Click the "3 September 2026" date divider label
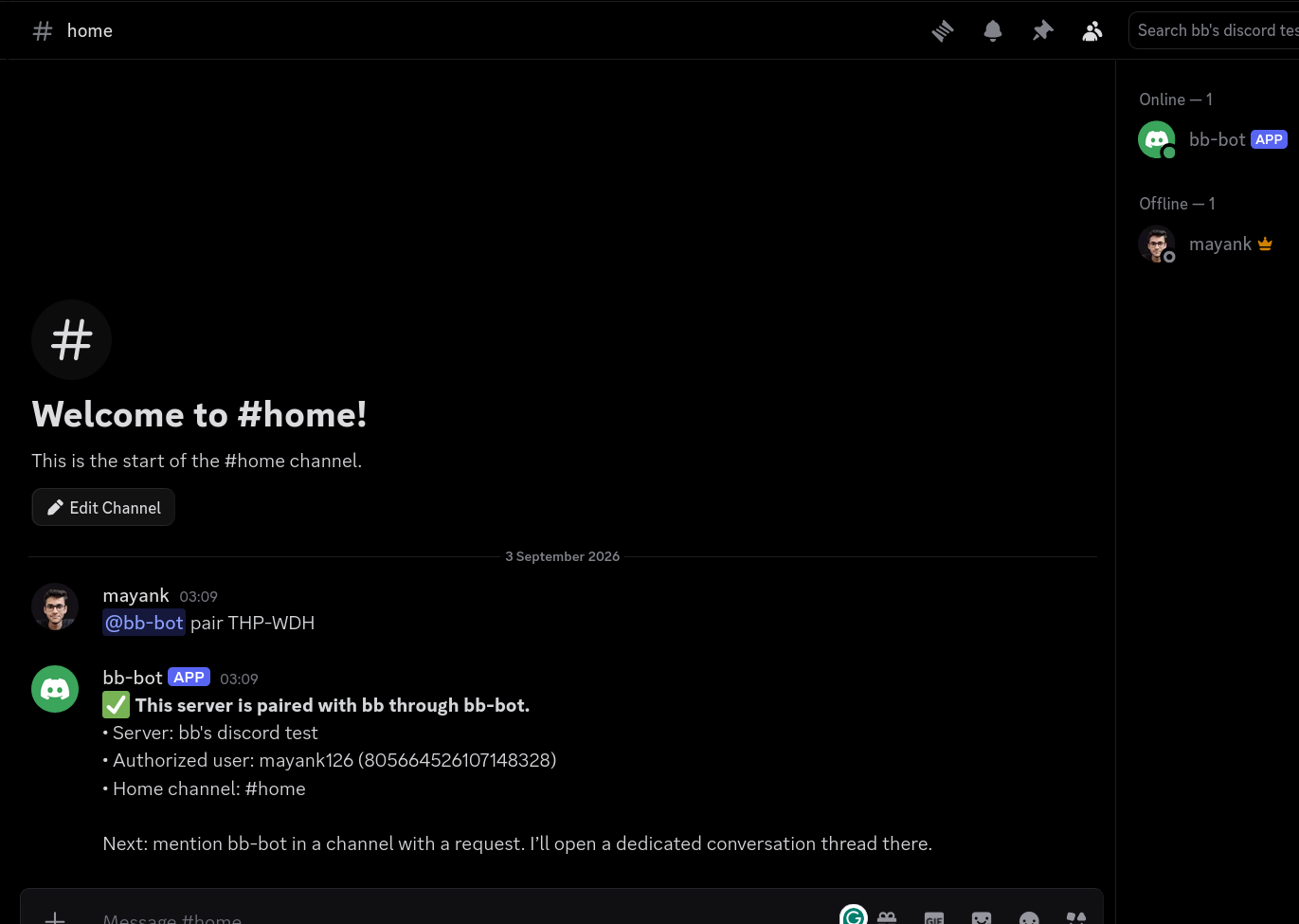This screenshot has height=924, width=1299. coord(562,556)
